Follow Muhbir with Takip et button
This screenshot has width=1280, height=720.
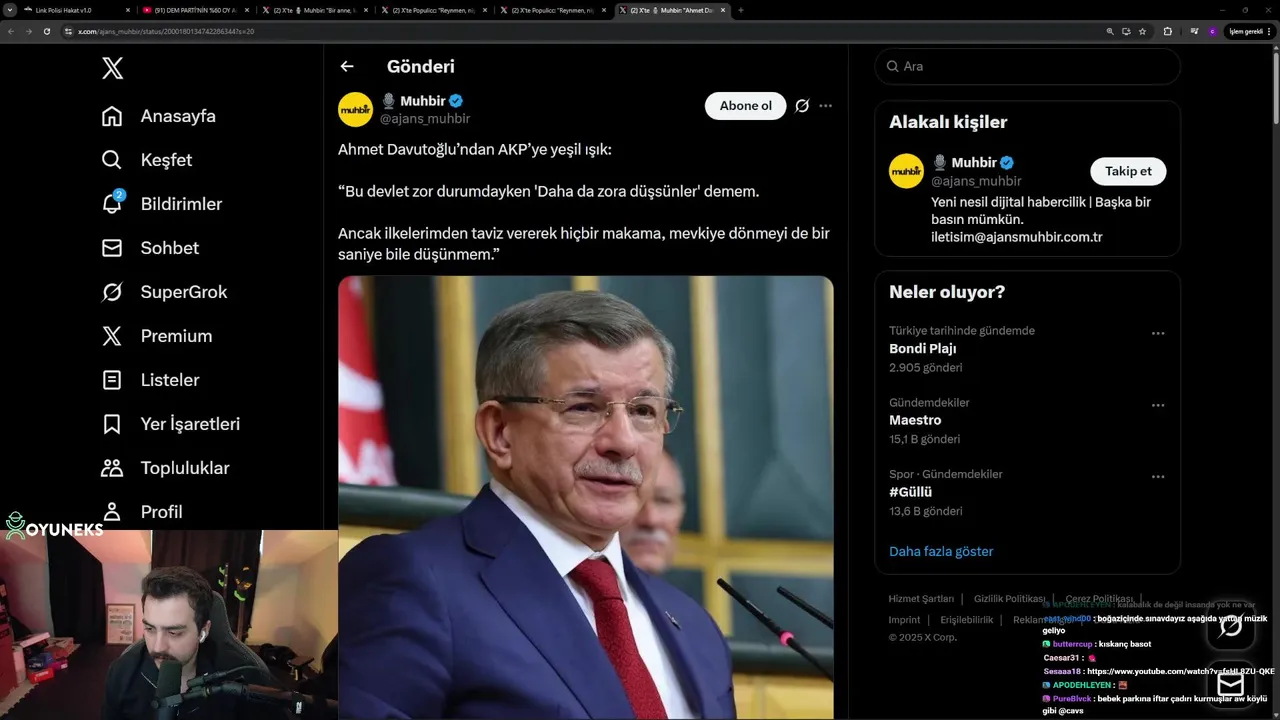(x=1128, y=171)
